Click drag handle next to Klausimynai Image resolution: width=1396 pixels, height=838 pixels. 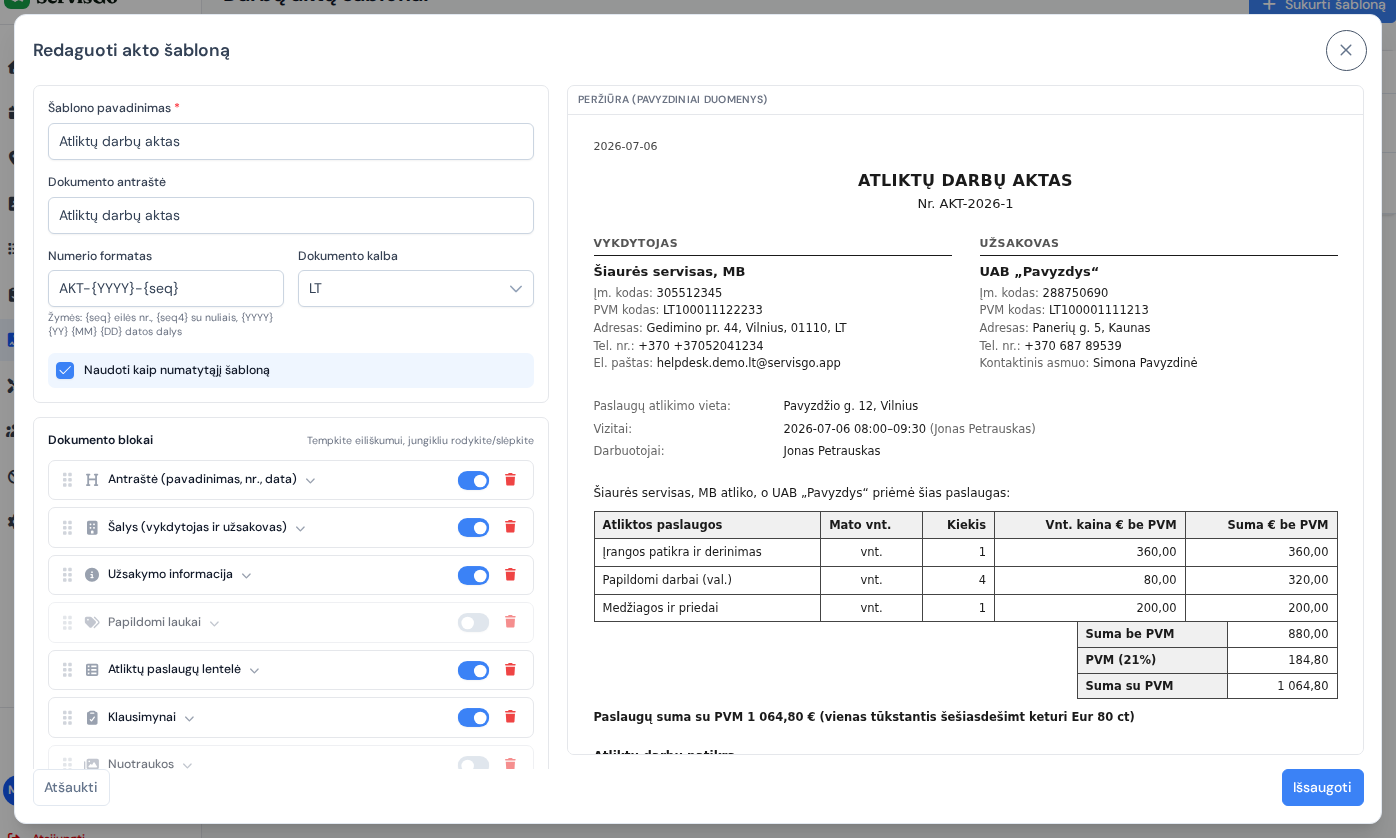pos(68,717)
